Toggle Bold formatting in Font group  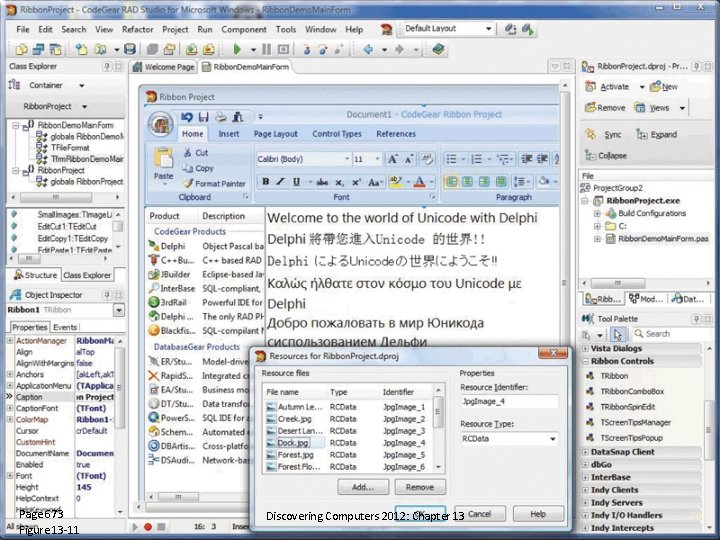click(x=265, y=182)
